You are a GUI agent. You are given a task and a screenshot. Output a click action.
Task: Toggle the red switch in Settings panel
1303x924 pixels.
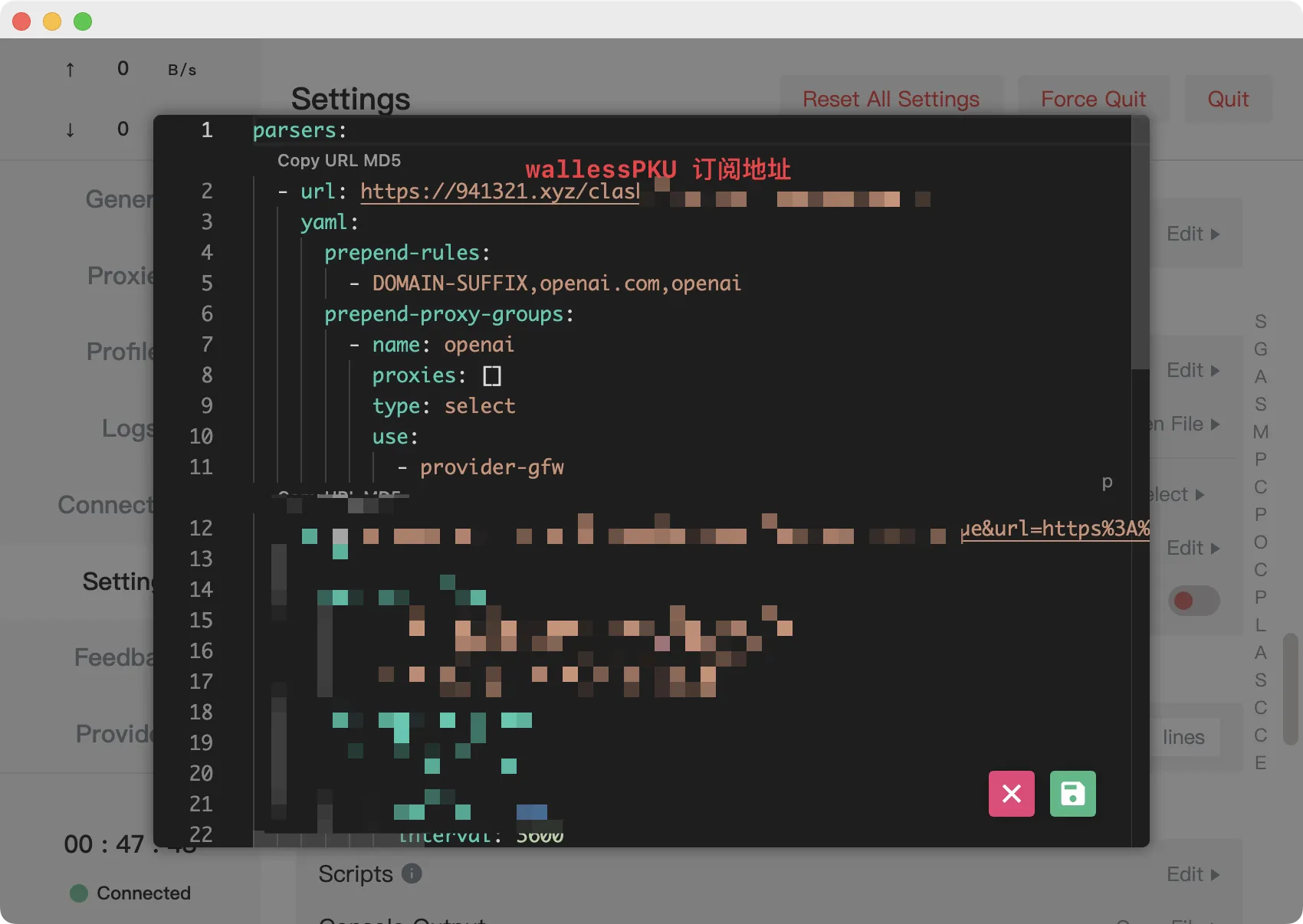click(x=1193, y=601)
